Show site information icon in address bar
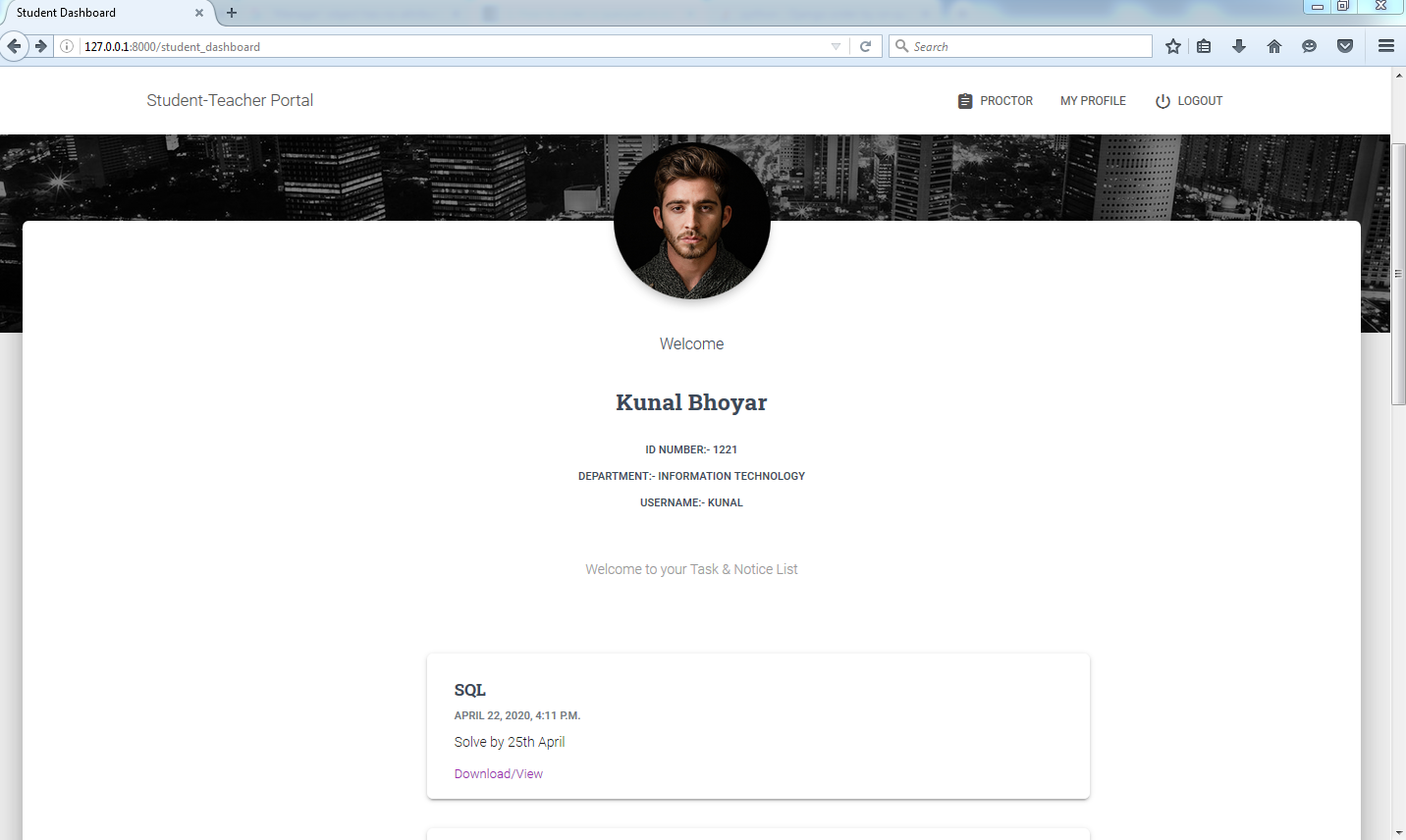 point(67,46)
